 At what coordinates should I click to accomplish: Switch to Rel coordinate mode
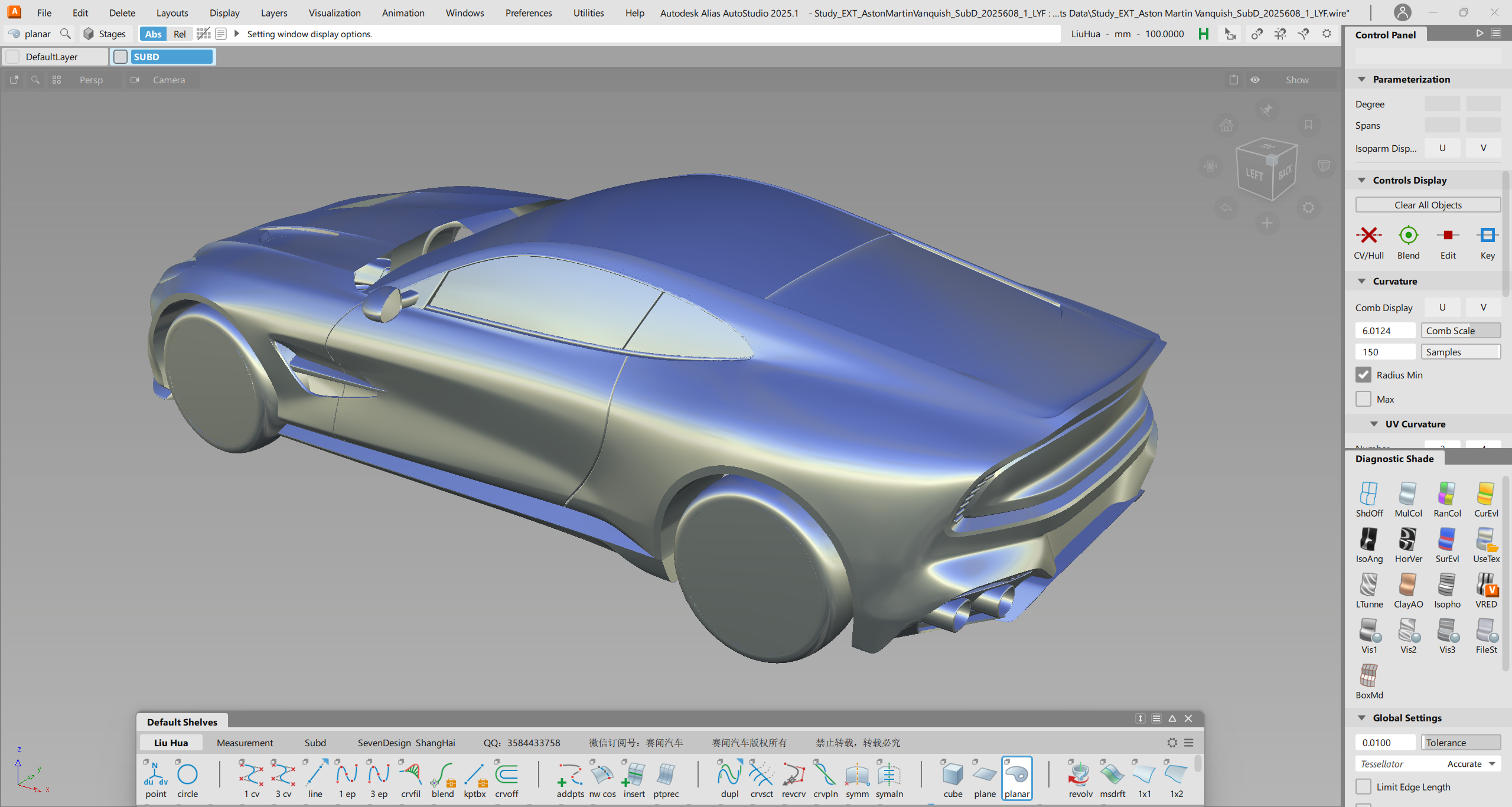click(x=180, y=34)
